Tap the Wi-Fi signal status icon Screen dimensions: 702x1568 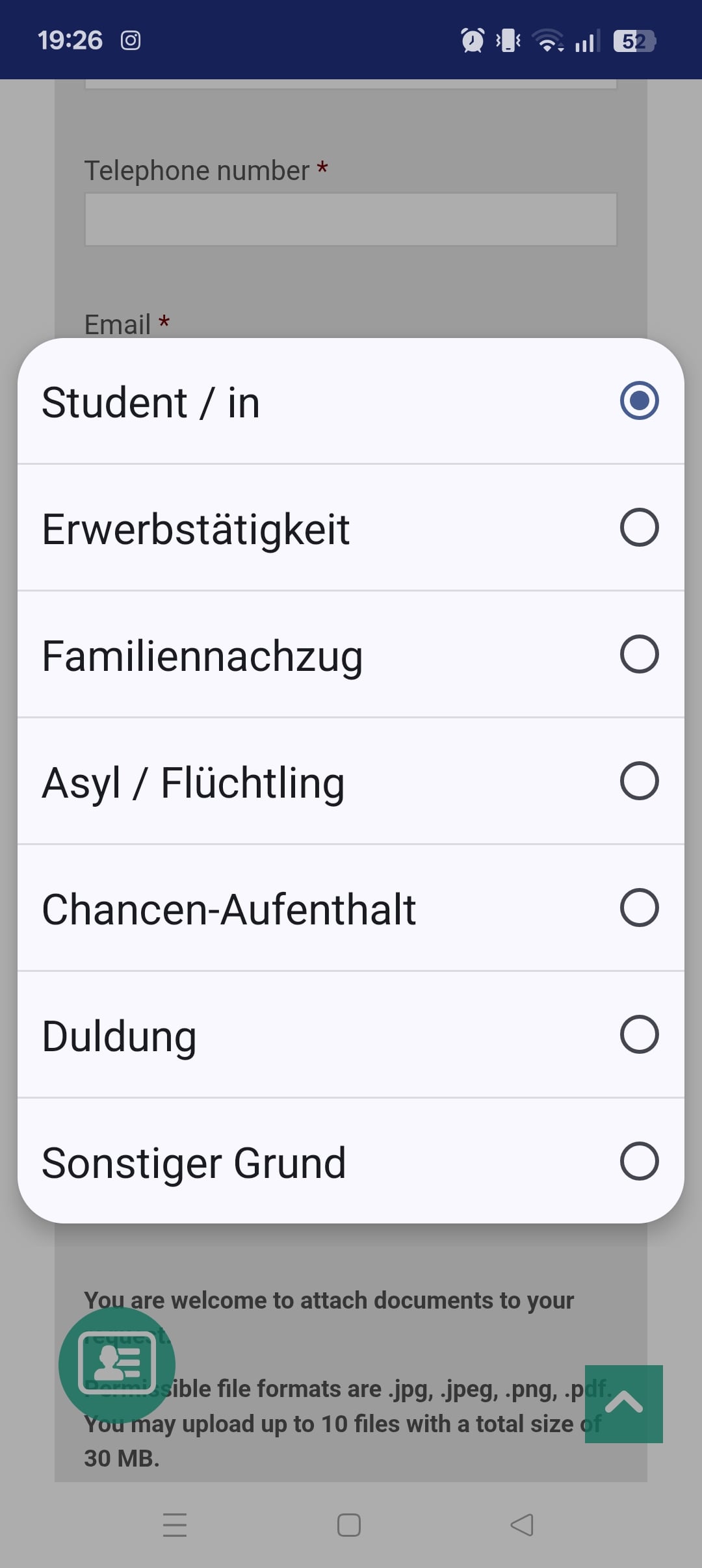(548, 40)
